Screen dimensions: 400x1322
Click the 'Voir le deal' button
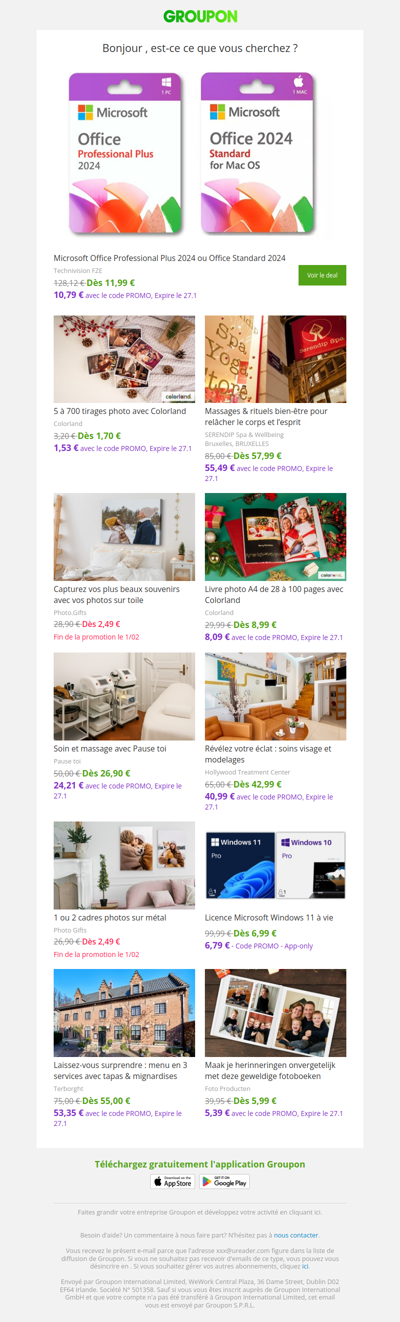click(x=322, y=275)
